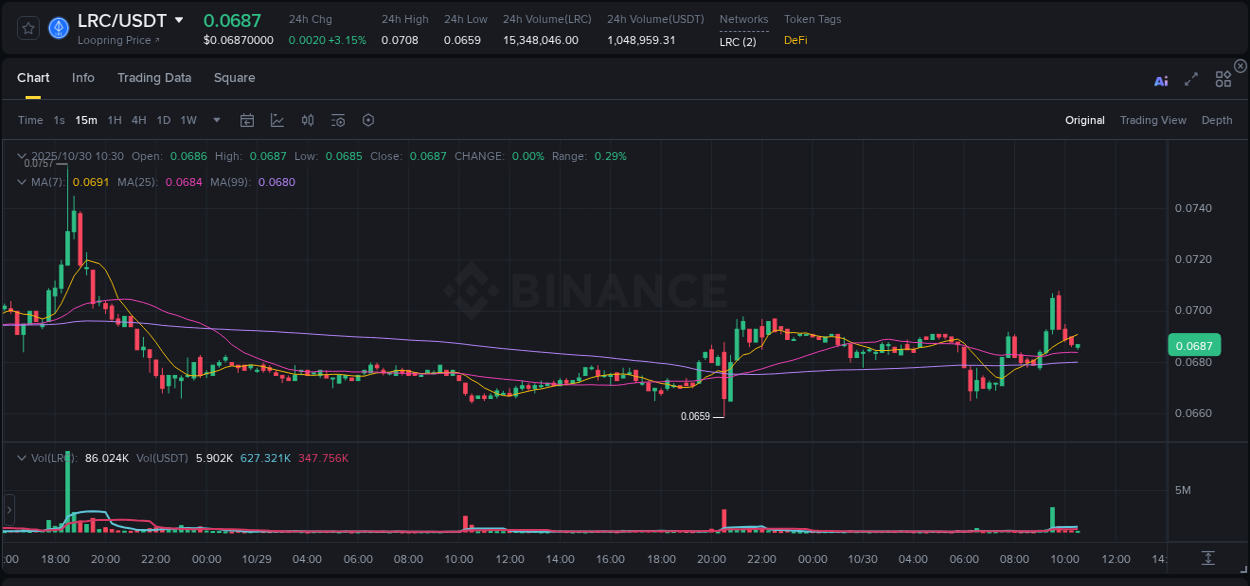Screen dimensions: 1250x586
Task: Open the candlestick OHLC display icon
Action: (307, 119)
